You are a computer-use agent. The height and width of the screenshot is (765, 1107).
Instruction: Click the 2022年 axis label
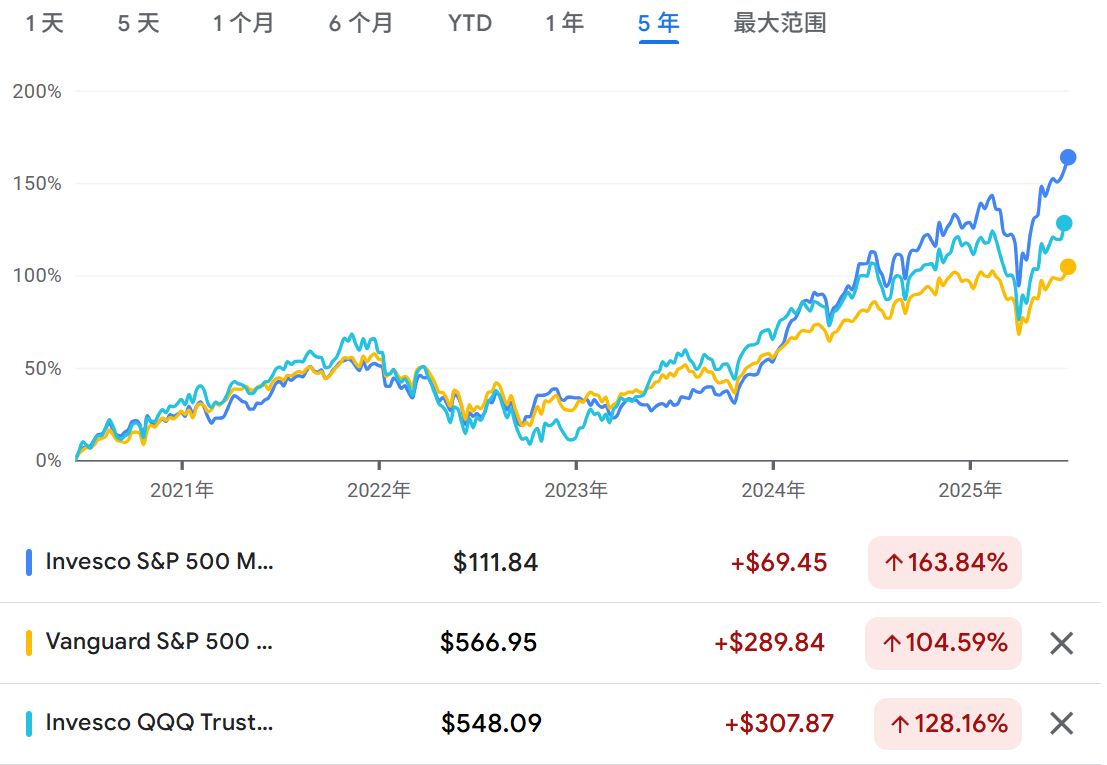tap(379, 490)
